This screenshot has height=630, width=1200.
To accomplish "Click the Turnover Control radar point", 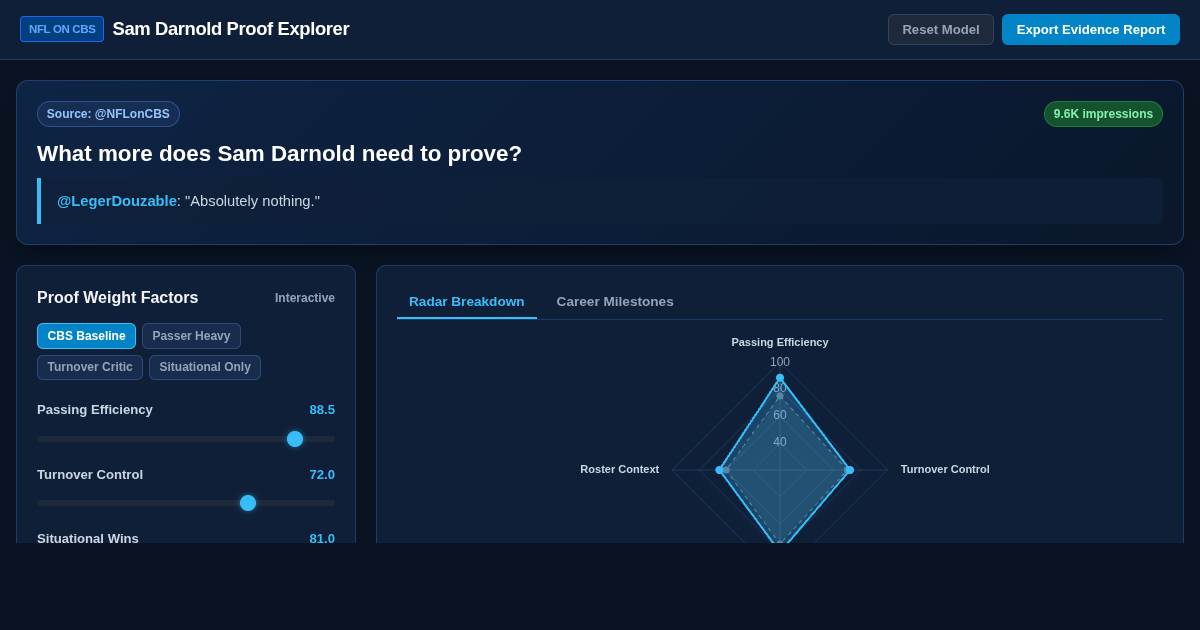I will (850, 470).
